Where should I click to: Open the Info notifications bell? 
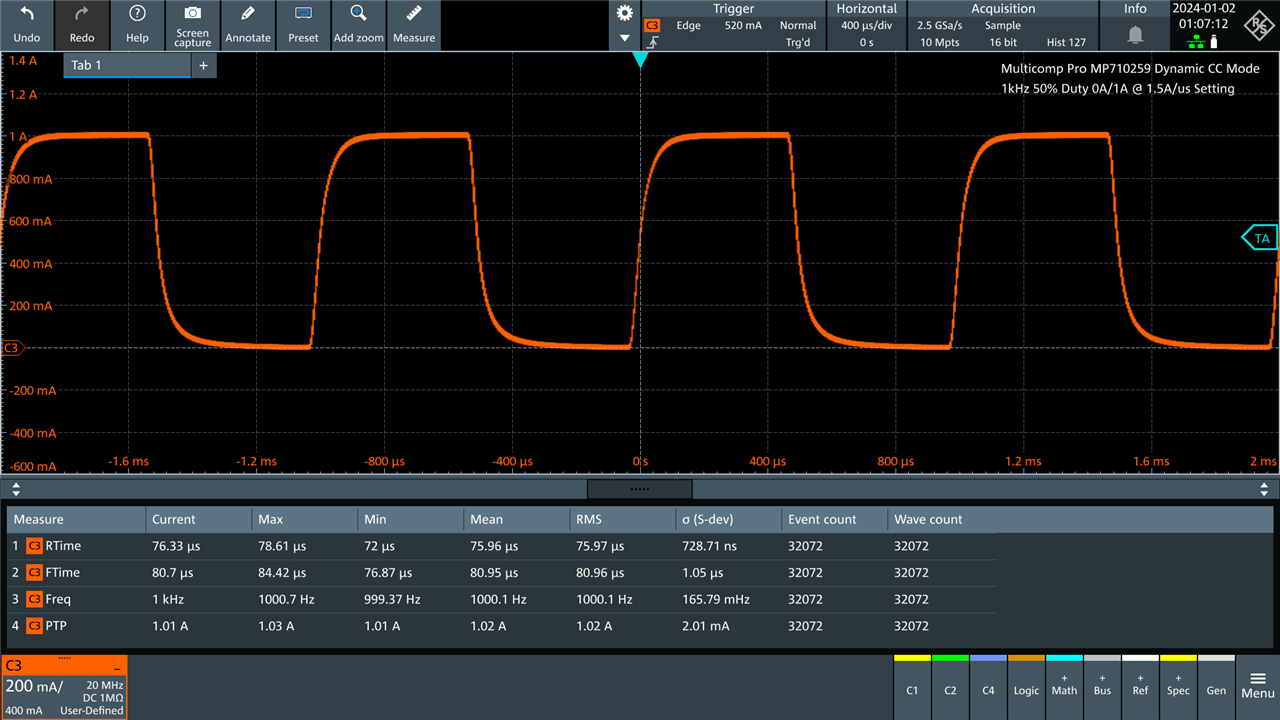coord(1136,34)
